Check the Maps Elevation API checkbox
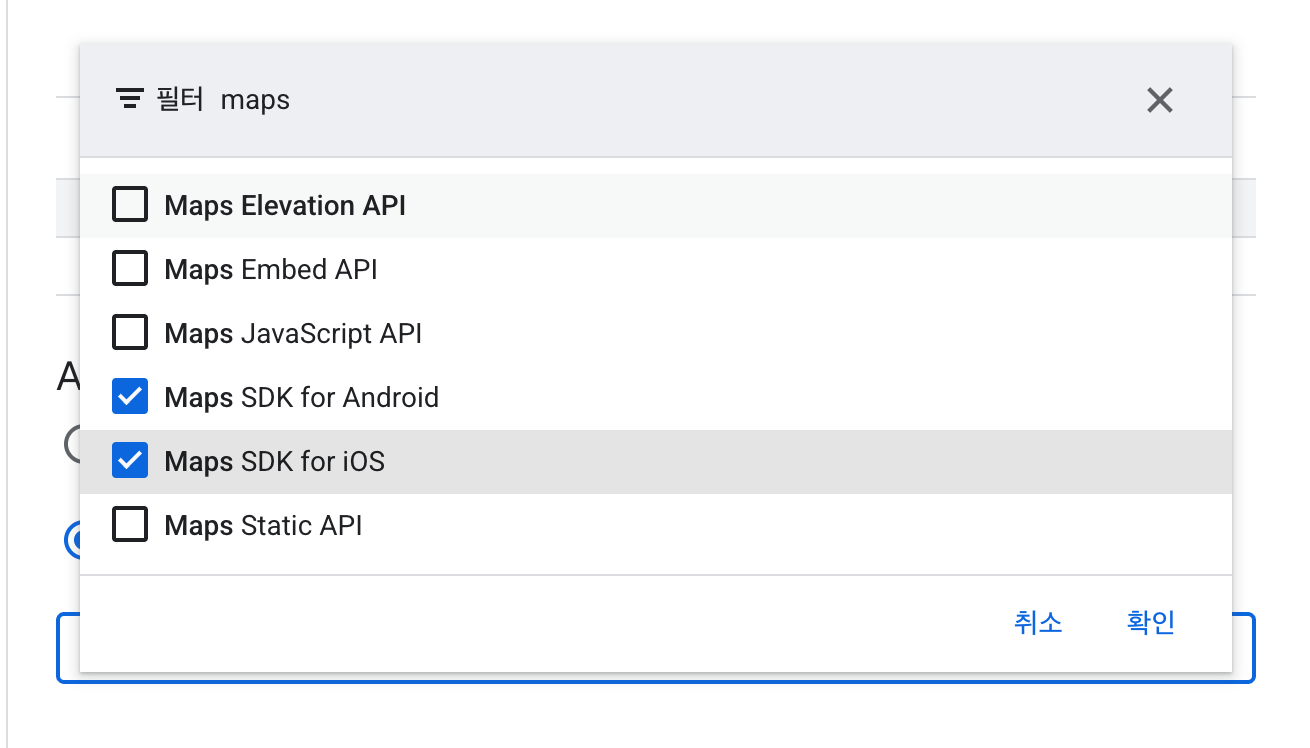This screenshot has width=1310, height=748. click(x=130, y=206)
